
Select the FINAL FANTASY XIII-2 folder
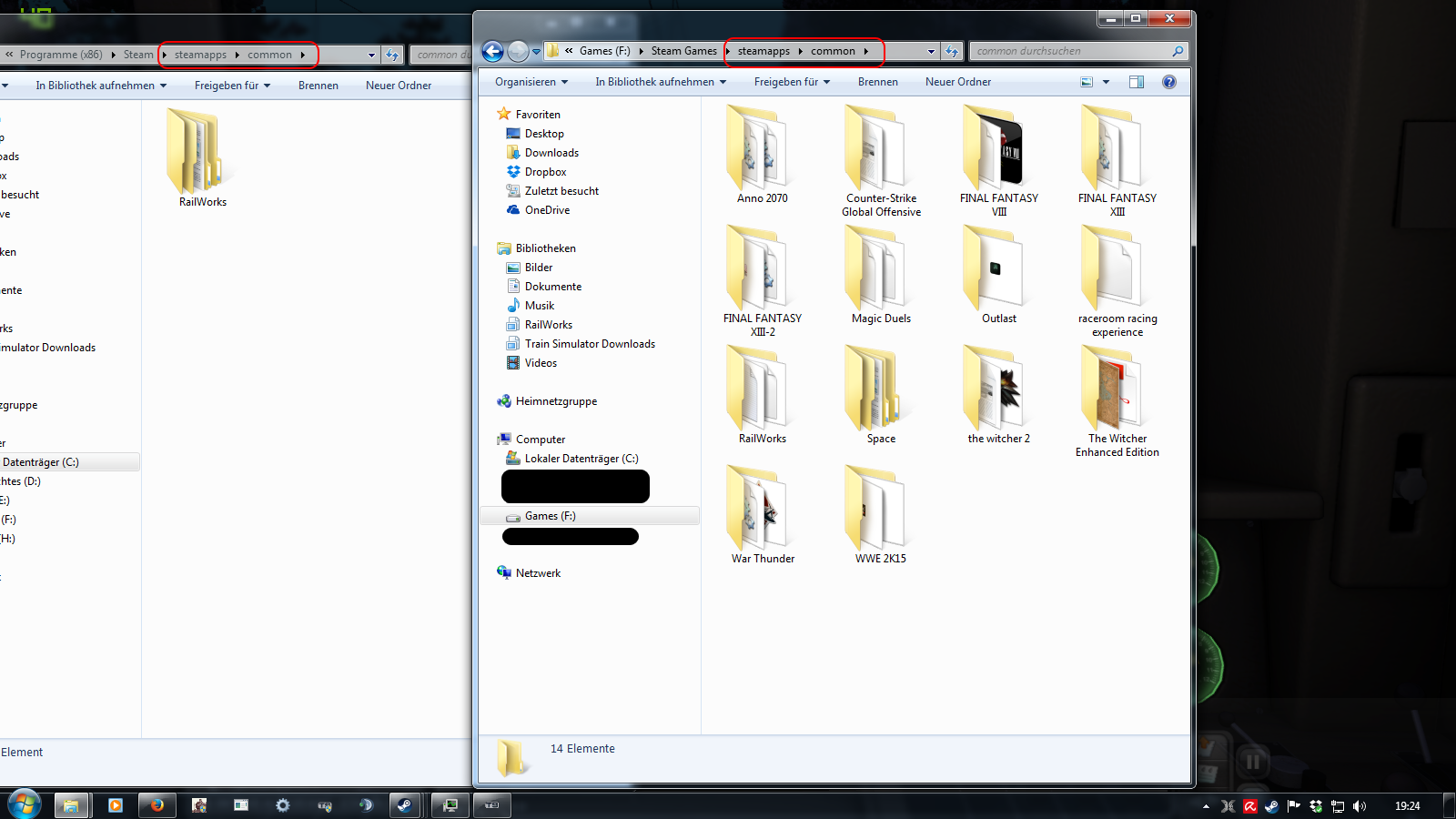[763, 281]
